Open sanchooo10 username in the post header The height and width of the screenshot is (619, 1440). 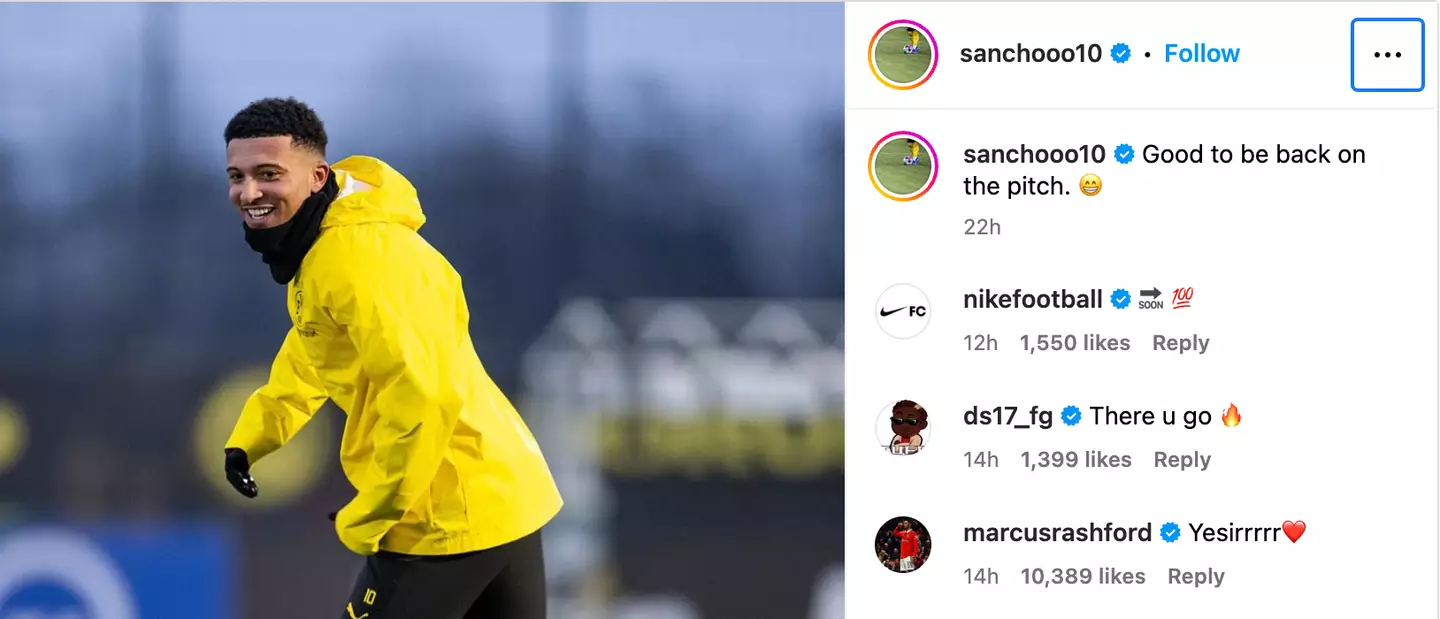point(1031,54)
